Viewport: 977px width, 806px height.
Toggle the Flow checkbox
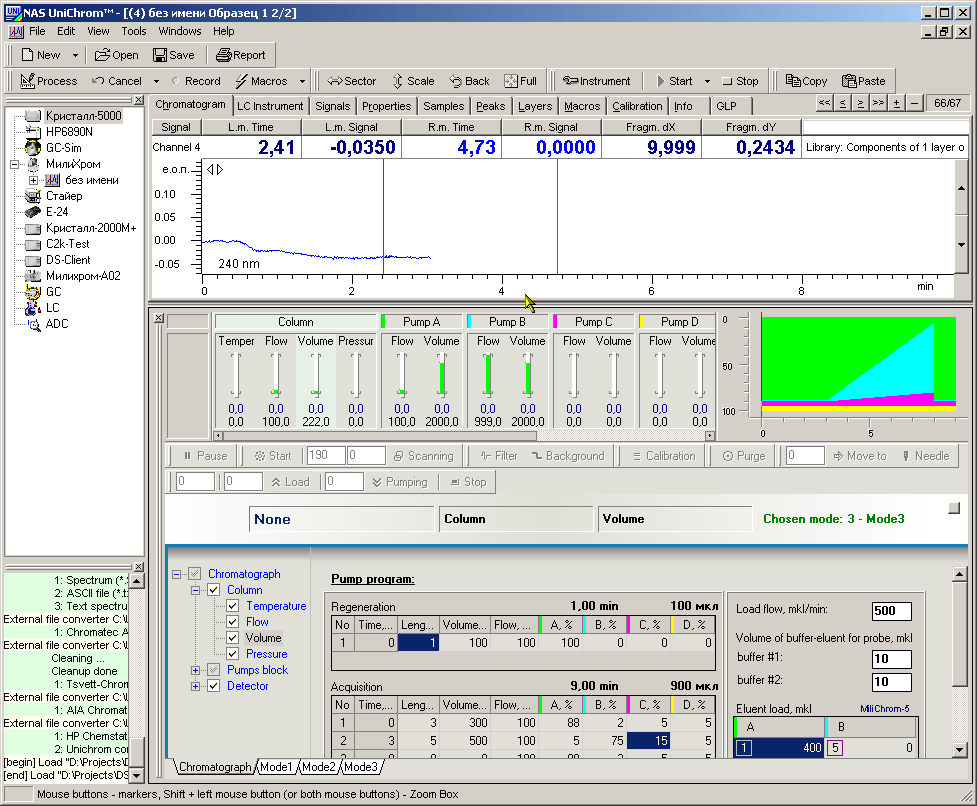click(232, 622)
